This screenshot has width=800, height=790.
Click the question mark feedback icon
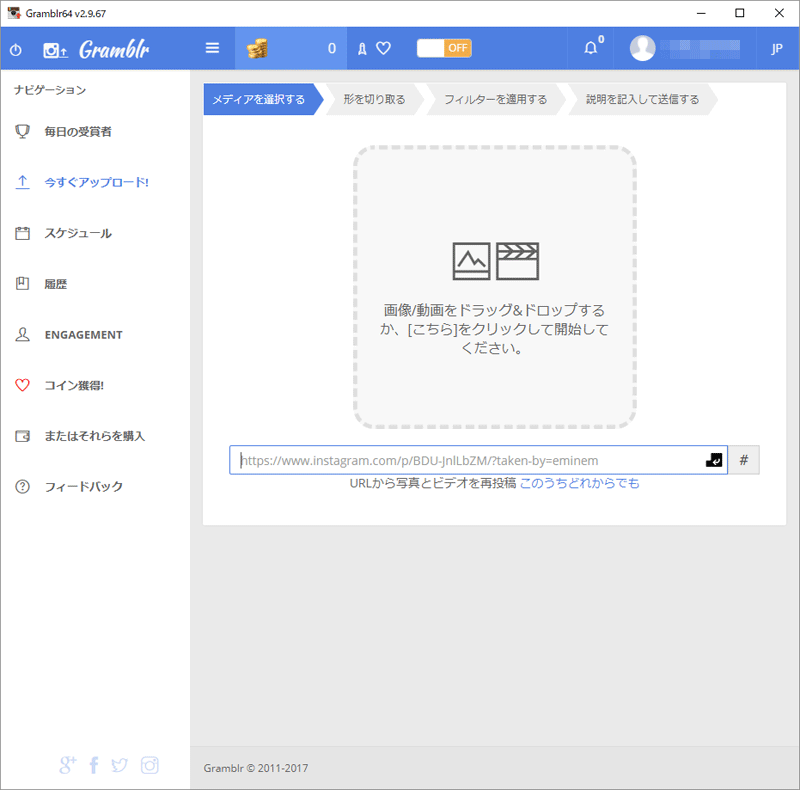pos(22,486)
